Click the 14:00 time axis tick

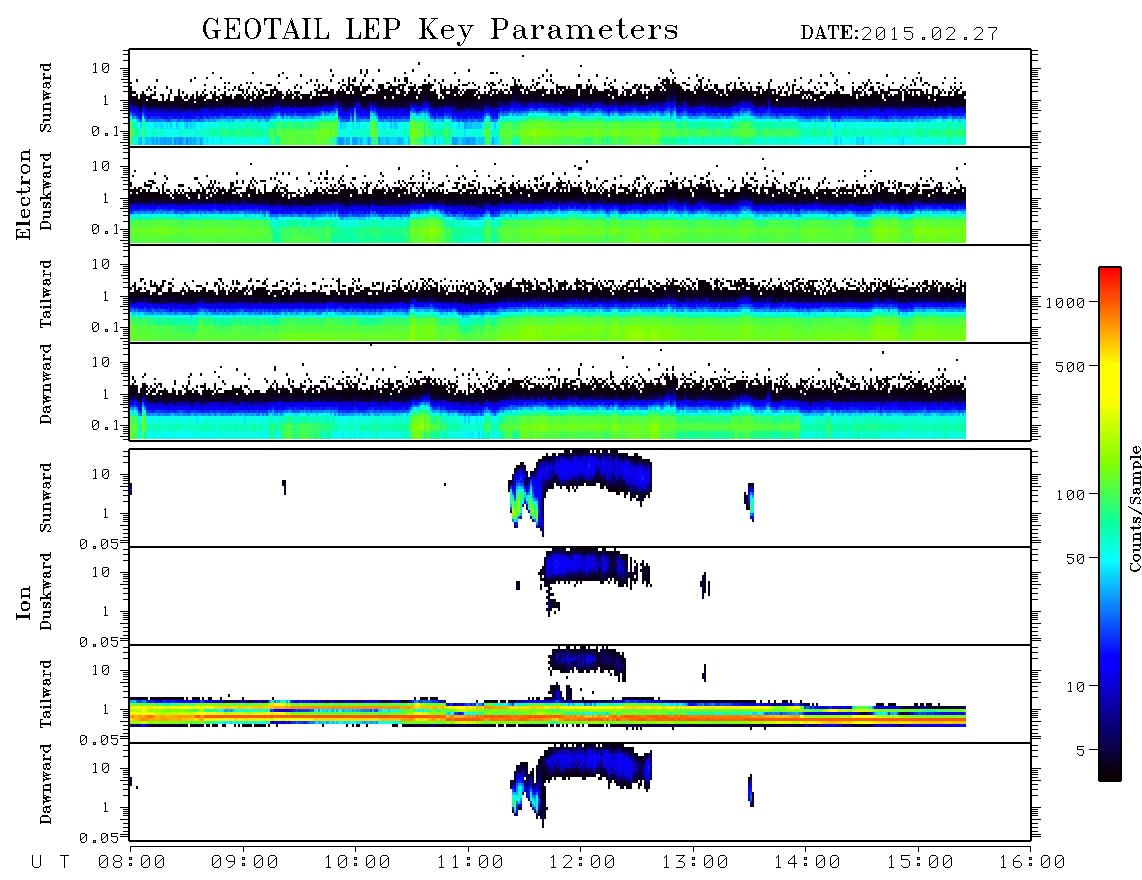pyautogui.click(x=807, y=862)
